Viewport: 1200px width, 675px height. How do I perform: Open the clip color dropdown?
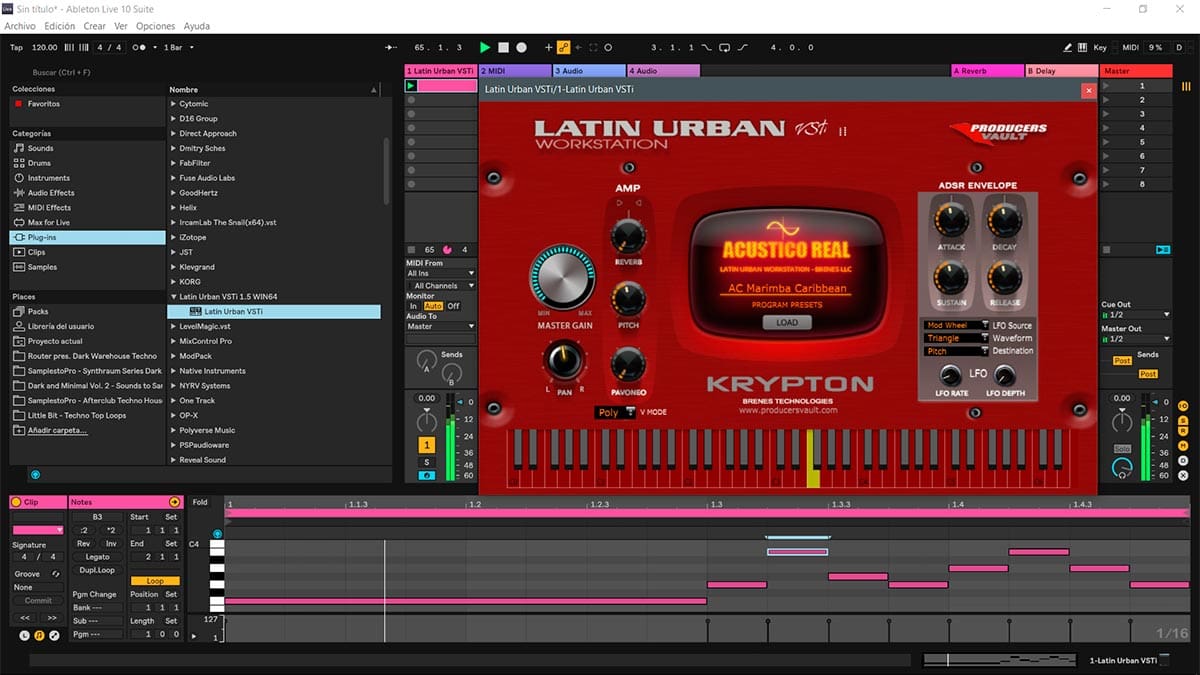38,530
